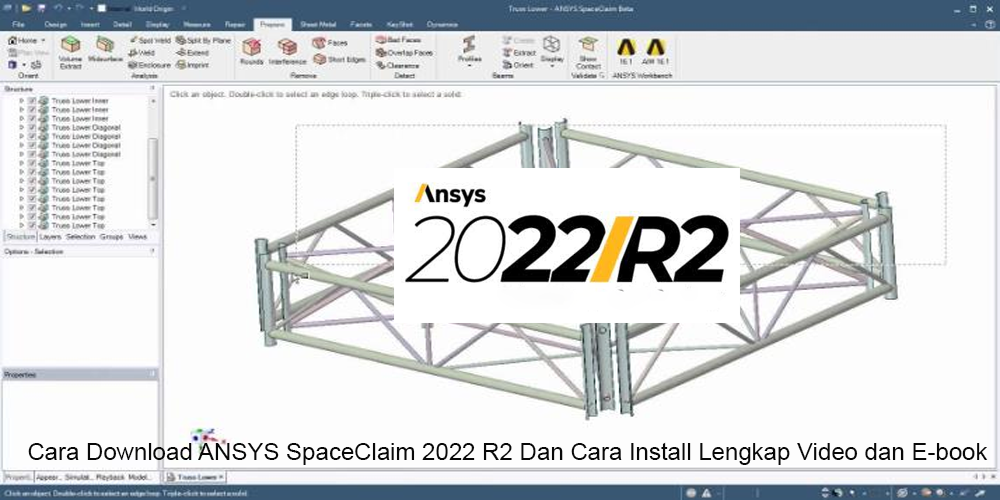Click the Undo arrow in title bar
The image size is (1000, 500).
point(58,8)
